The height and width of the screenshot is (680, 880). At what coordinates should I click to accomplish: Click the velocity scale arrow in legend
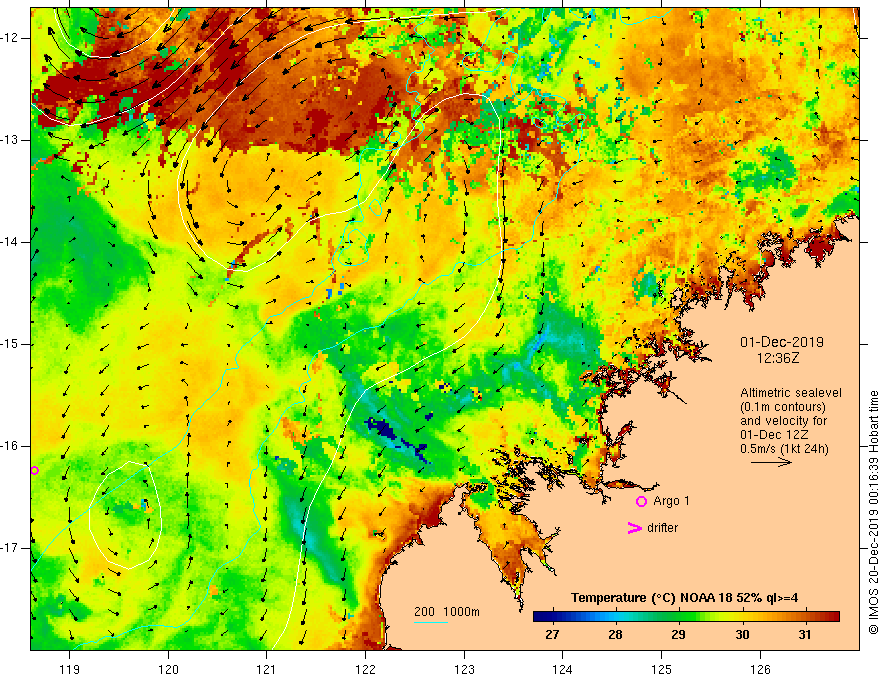771,462
